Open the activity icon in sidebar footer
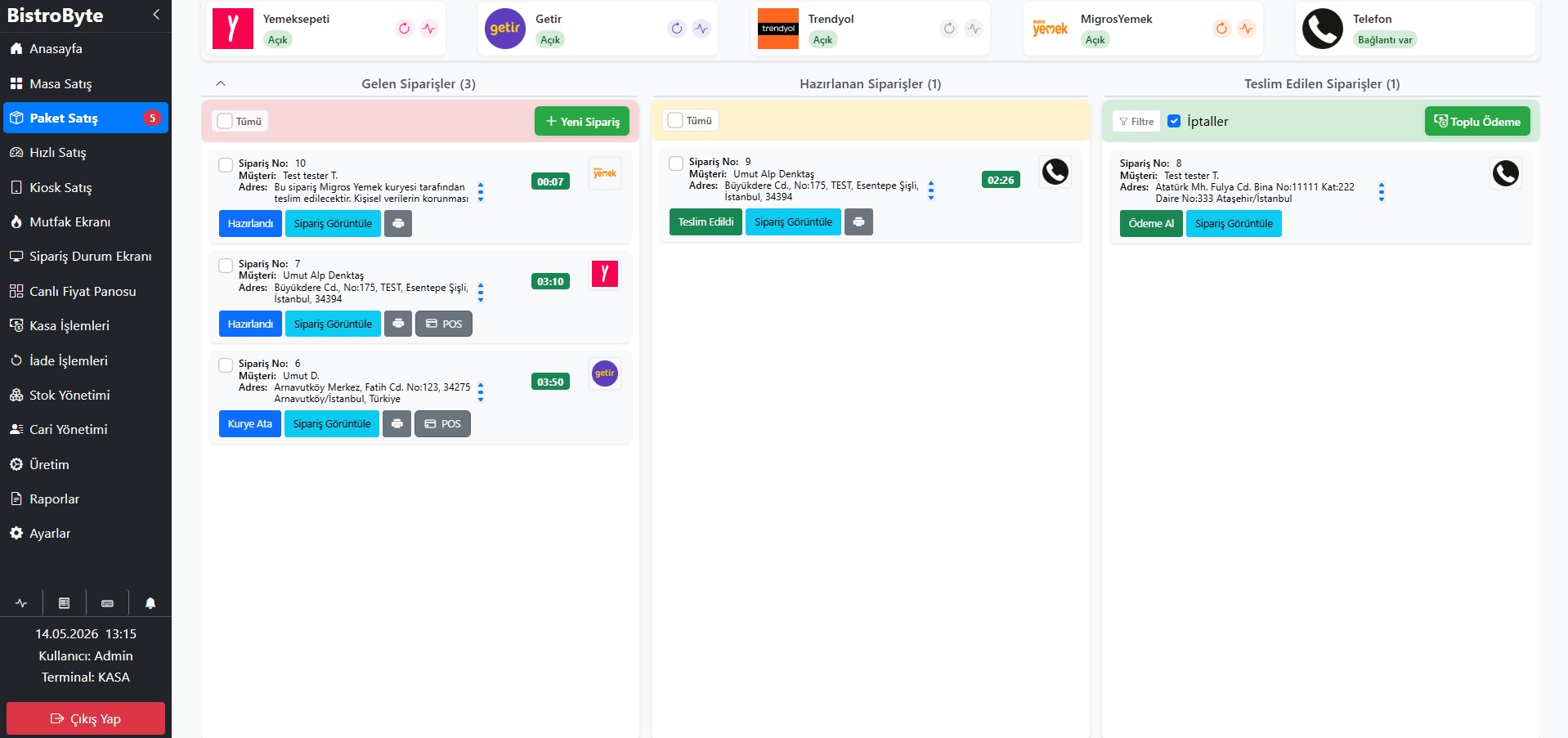Screen dimensions: 1568x738 coord(21,603)
